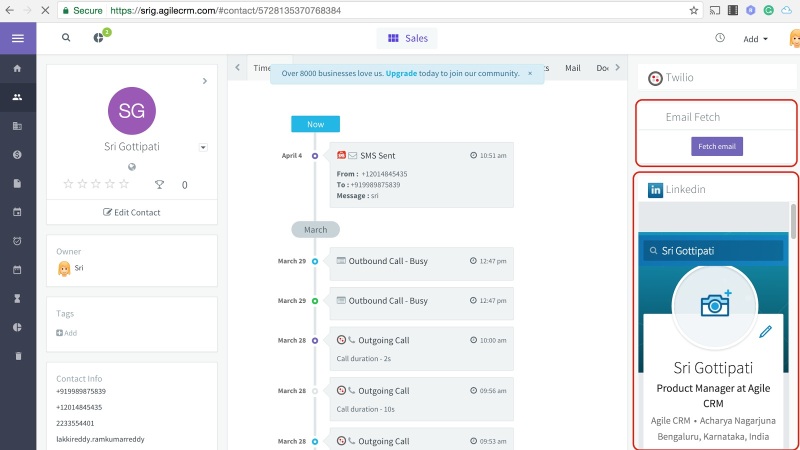Click the Upgrade link in banner
The height and width of the screenshot is (450, 800).
(x=401, y=73)
